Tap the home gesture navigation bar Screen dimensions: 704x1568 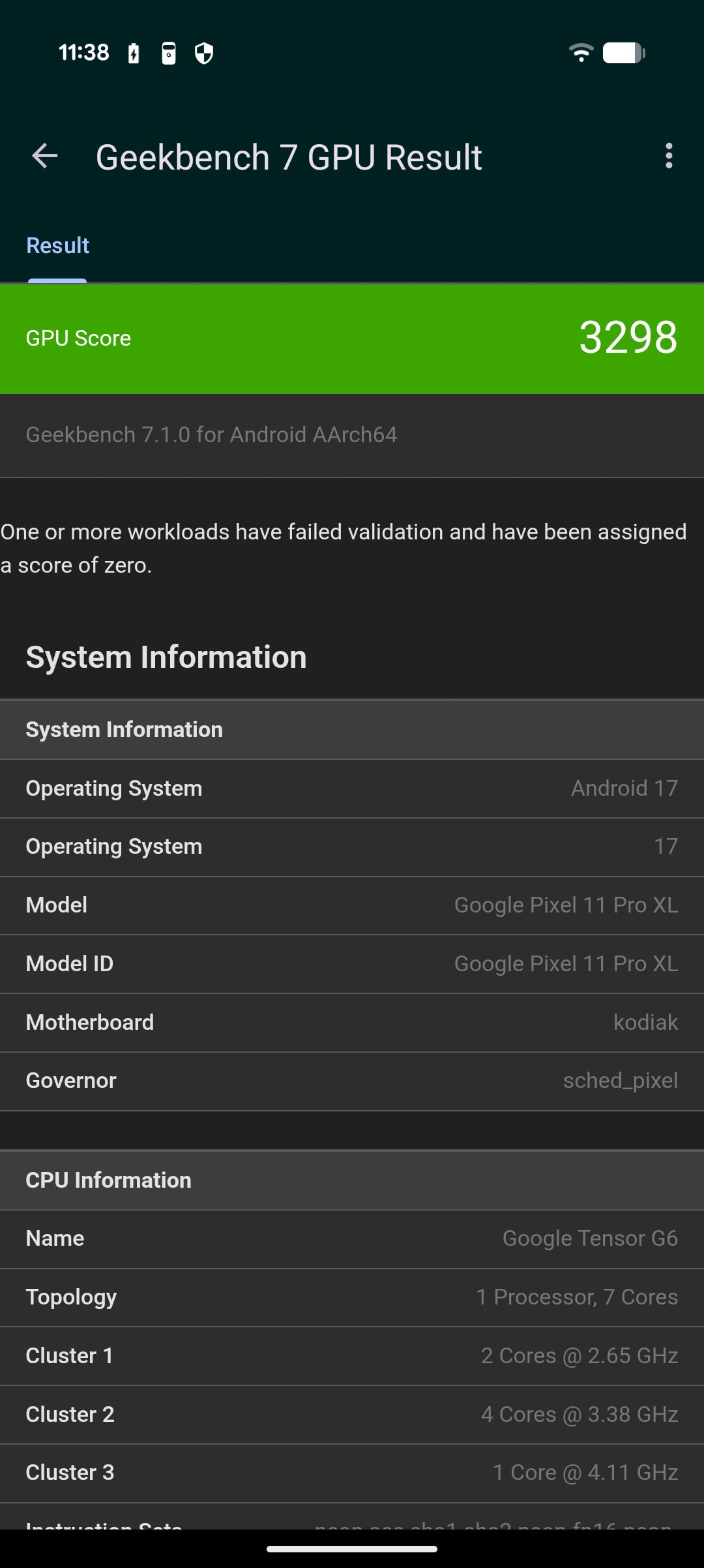[x=352, y=1549]
